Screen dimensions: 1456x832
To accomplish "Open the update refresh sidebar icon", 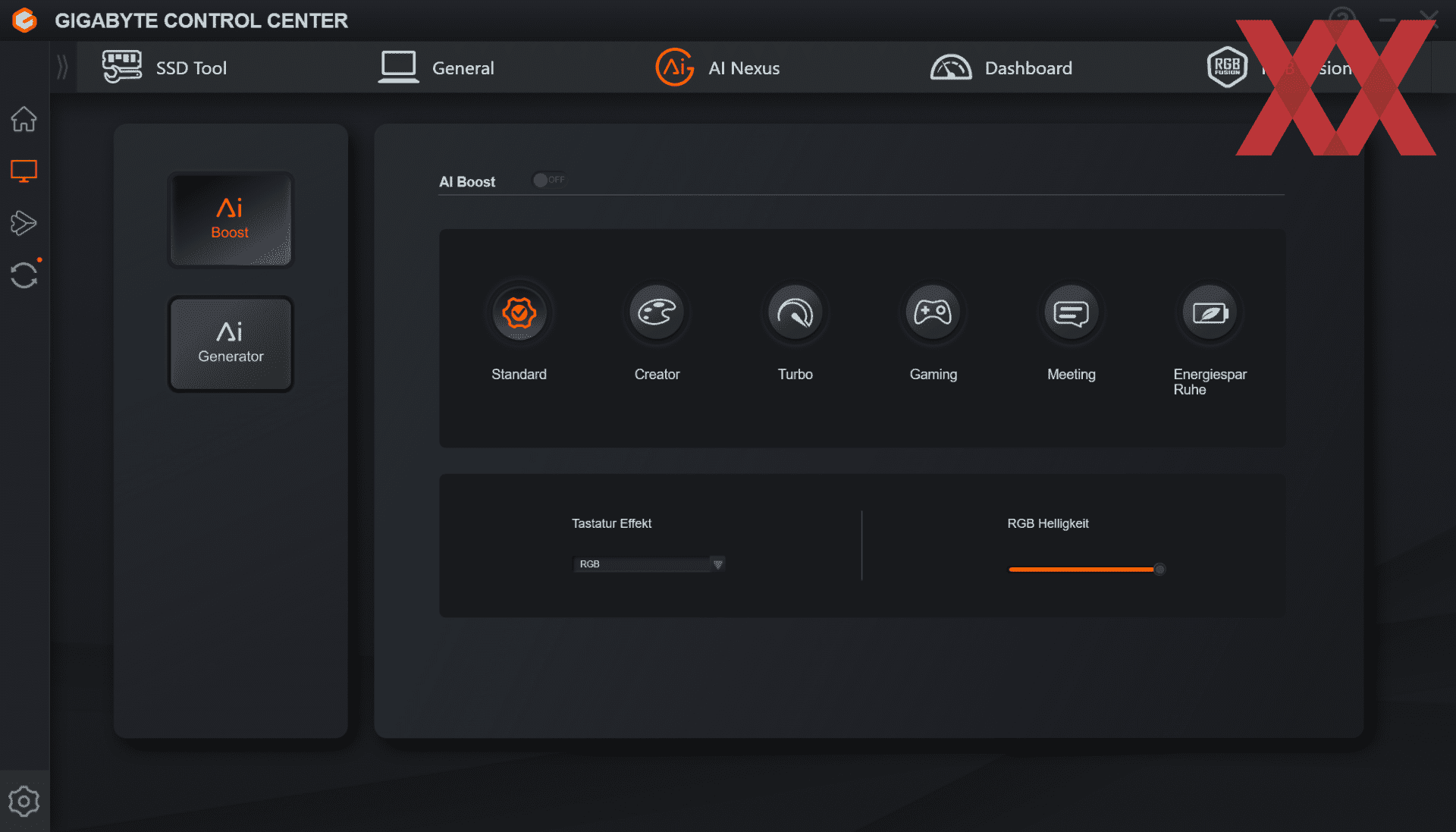I will tap(24, 275).
